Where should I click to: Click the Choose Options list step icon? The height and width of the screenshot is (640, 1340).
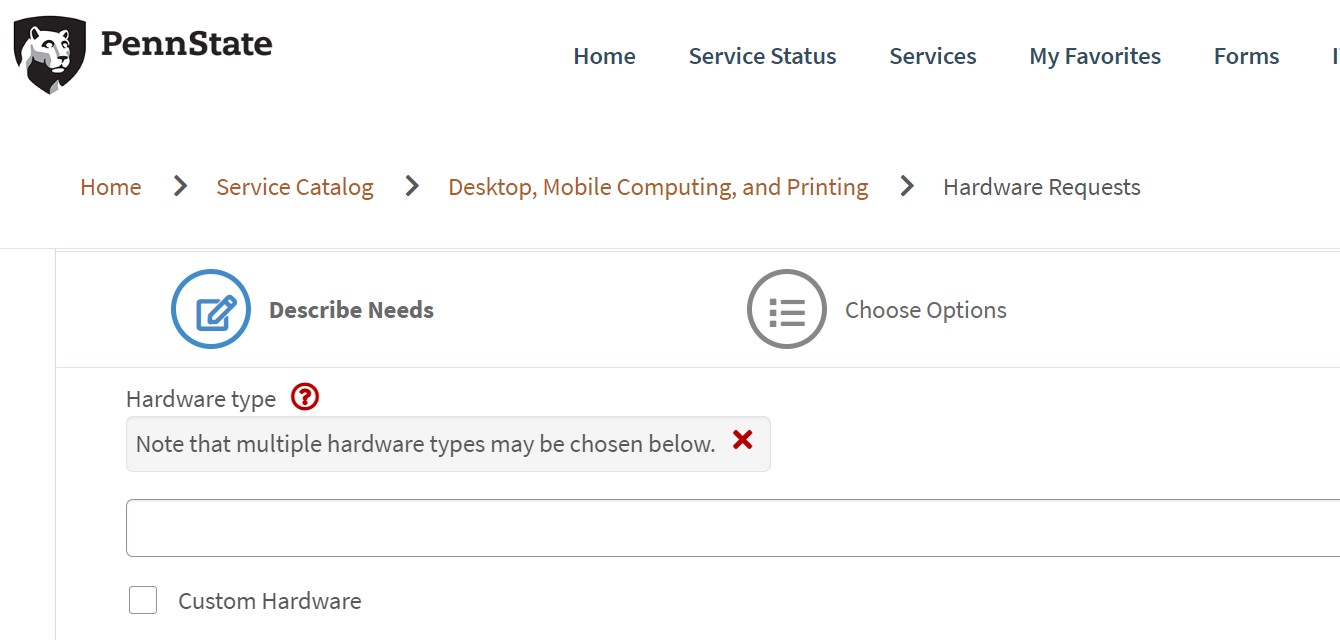click(787, 309)
